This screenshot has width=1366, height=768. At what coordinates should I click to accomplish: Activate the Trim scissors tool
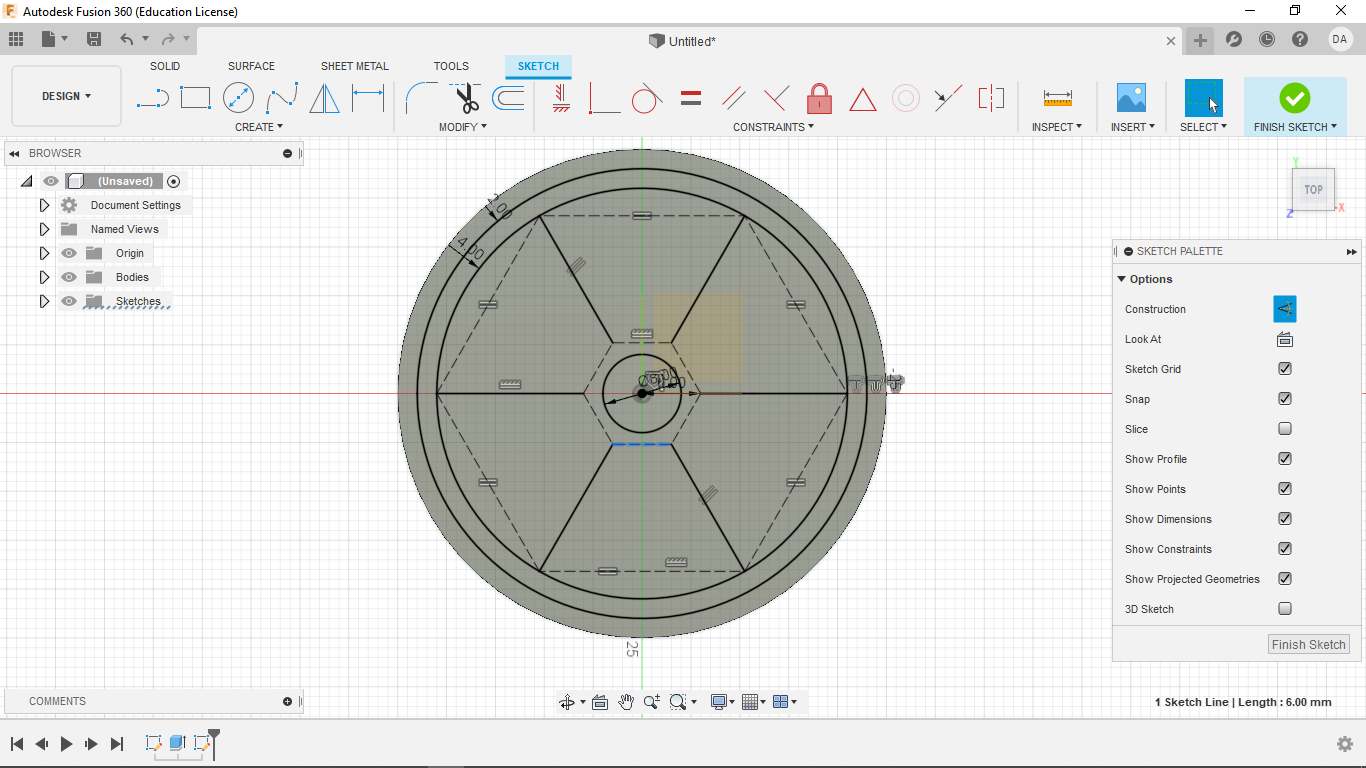click(465, 98)
